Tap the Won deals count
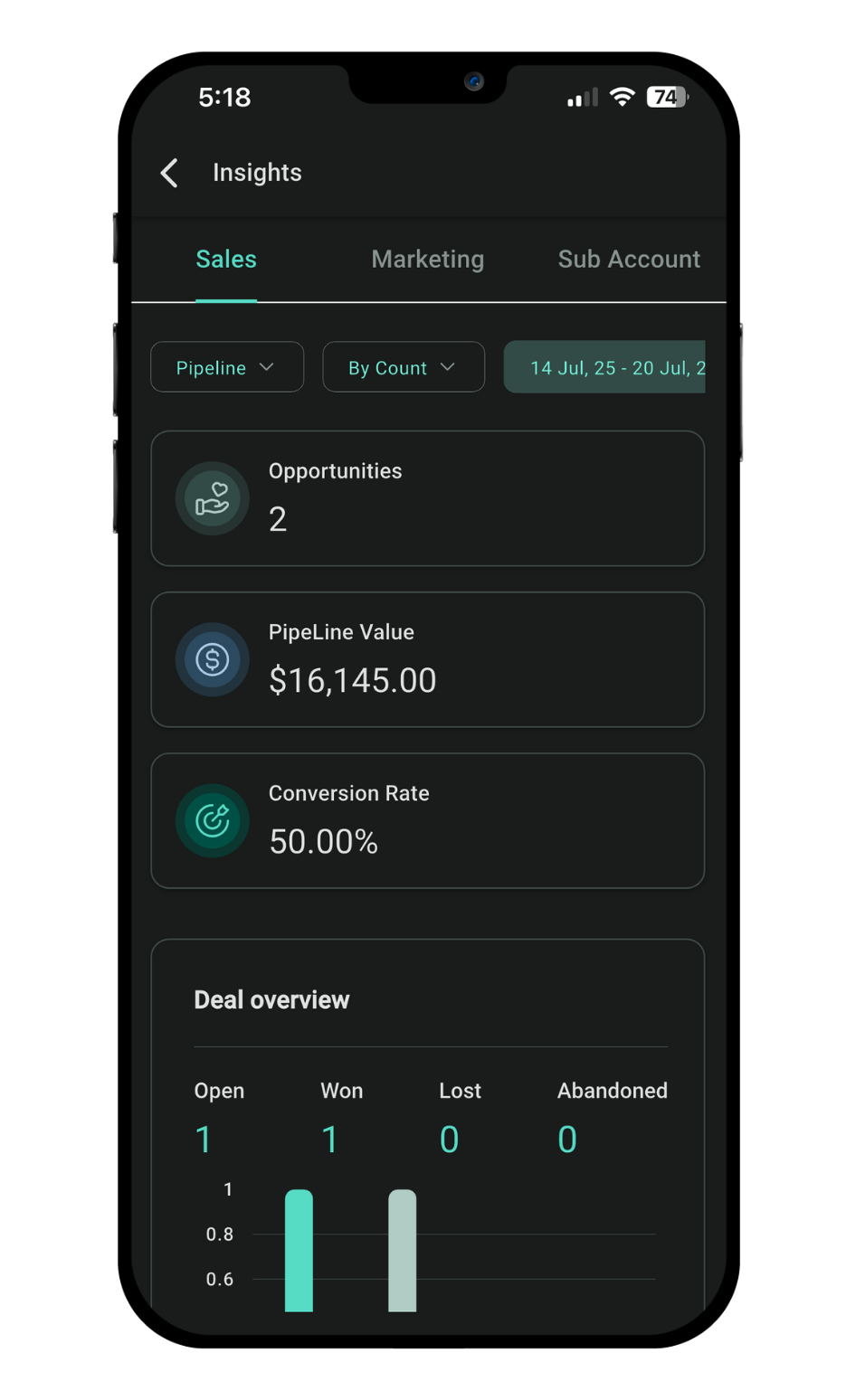This screenshot has height=1400, width=856. [330, 1140]
